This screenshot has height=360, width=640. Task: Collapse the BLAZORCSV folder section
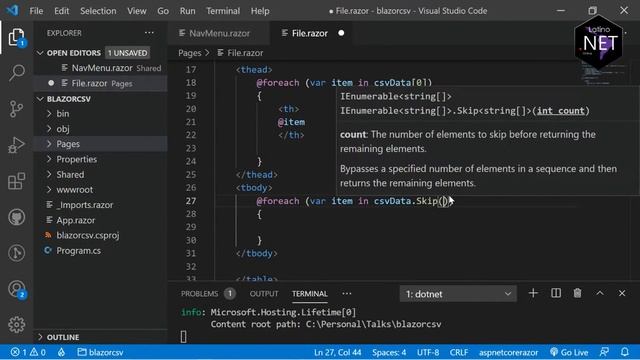click(x=40, y=99)
